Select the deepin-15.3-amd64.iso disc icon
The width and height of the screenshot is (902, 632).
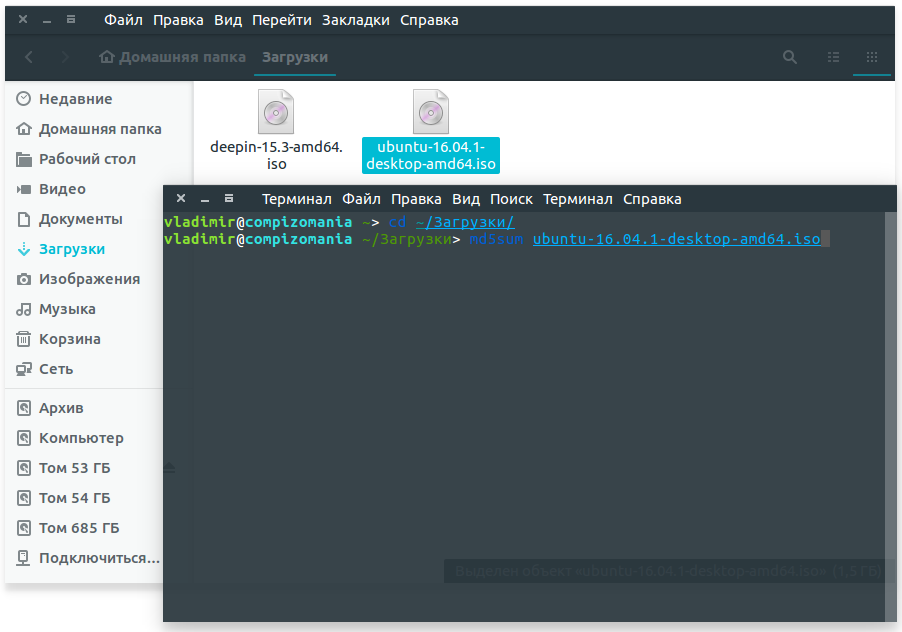(x=276, y=112)
